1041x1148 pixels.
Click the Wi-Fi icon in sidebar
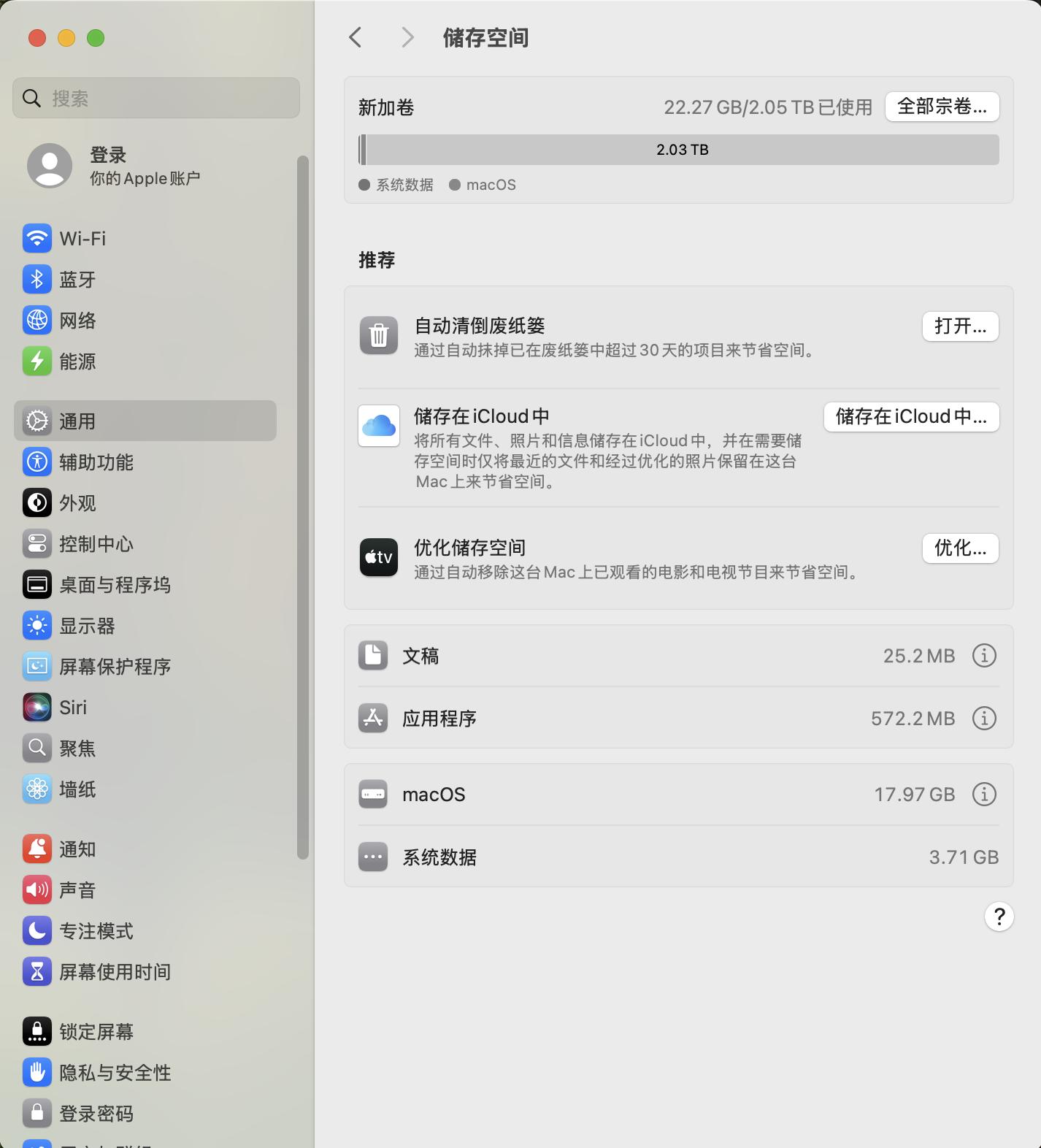click(x=37, y=239)
